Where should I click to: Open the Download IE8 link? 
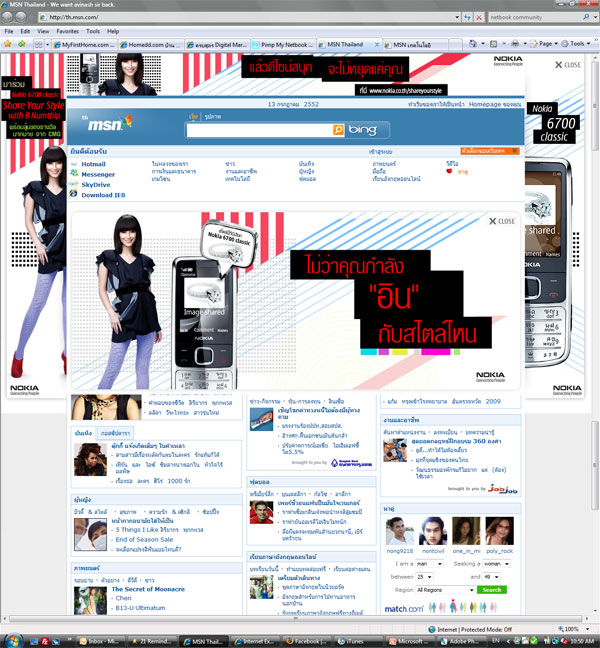click(103, 195)
